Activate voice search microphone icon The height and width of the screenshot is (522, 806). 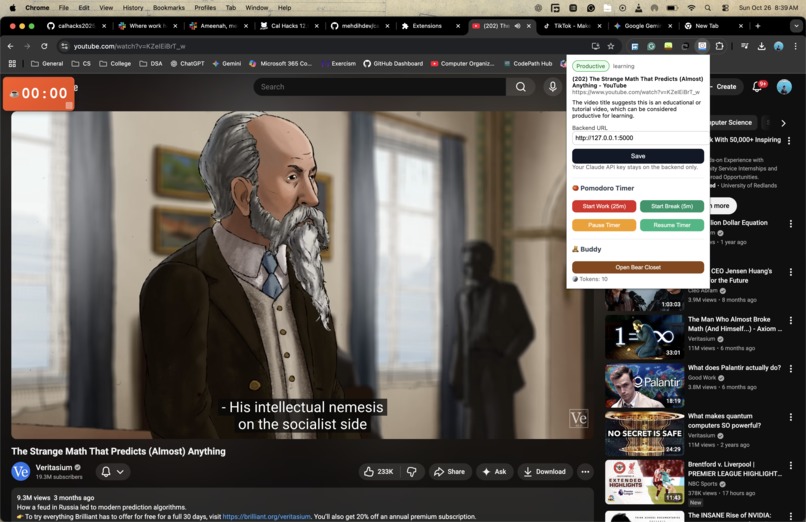point(553,87)
